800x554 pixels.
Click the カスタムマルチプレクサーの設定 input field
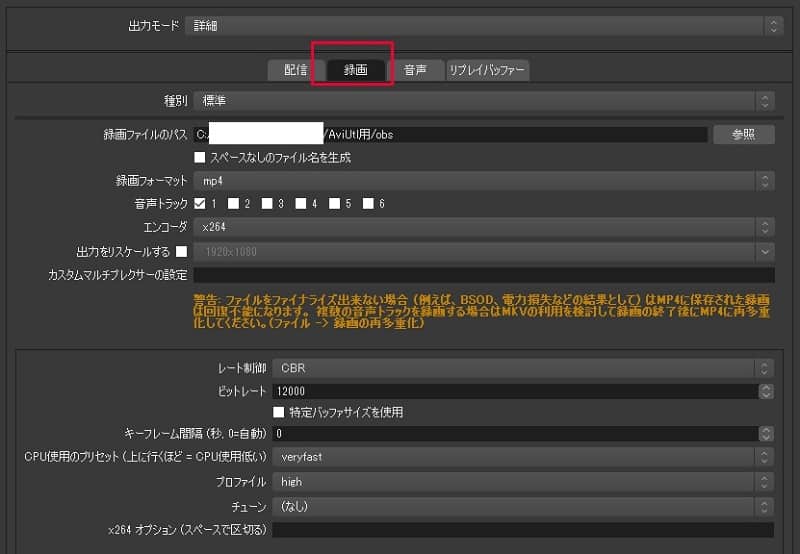[484, 275]
